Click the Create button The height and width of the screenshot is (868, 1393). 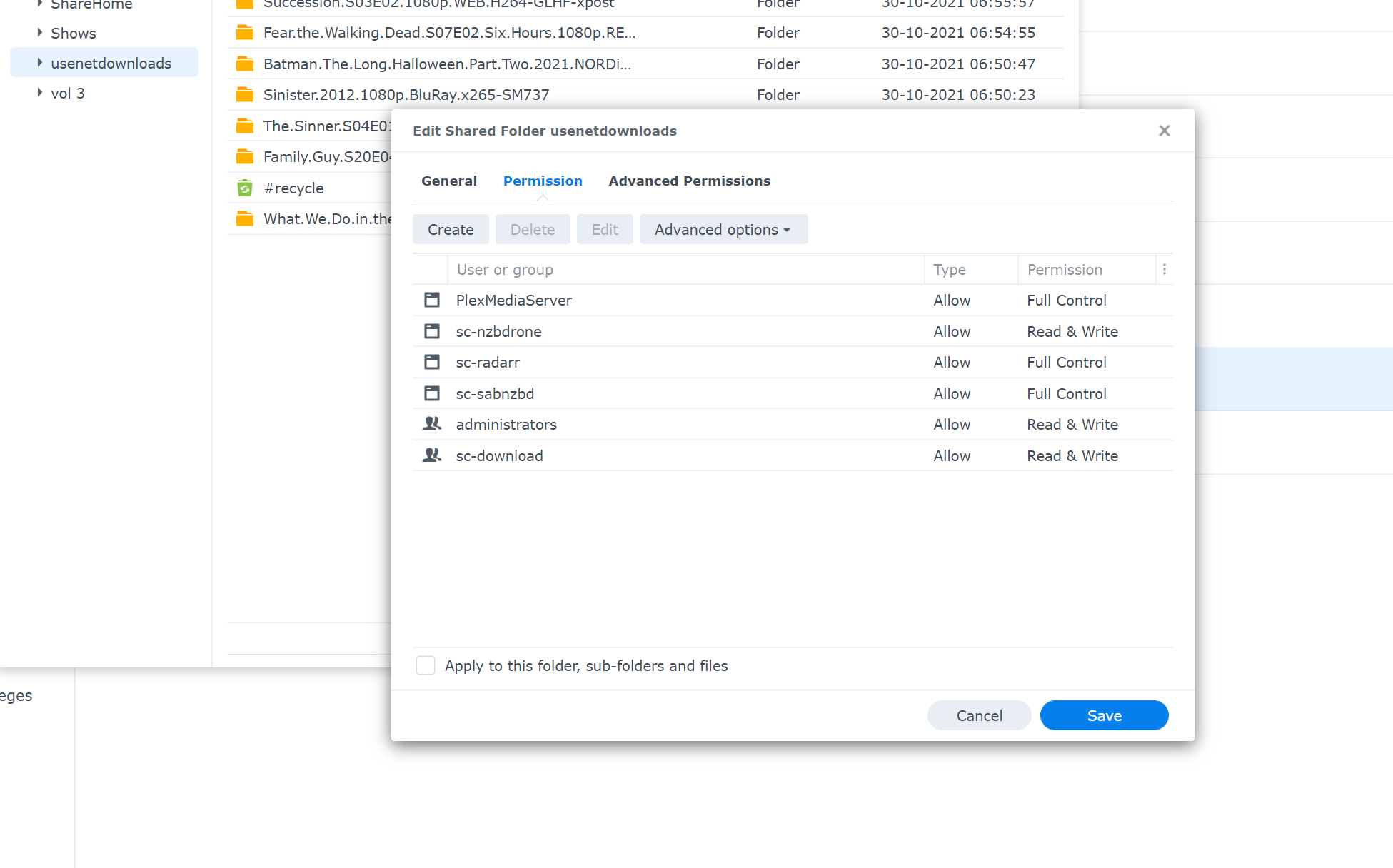[x=451, y=230]
